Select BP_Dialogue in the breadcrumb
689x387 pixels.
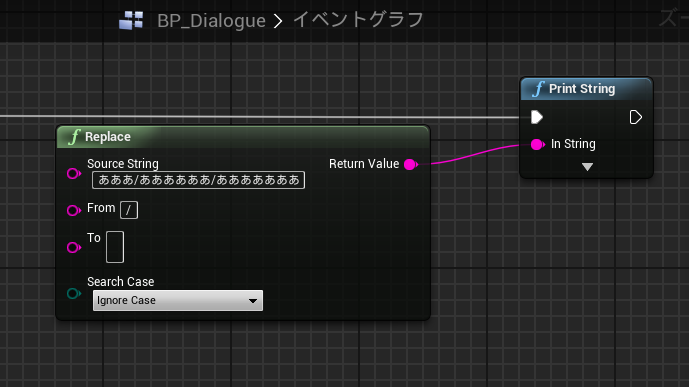211,21
